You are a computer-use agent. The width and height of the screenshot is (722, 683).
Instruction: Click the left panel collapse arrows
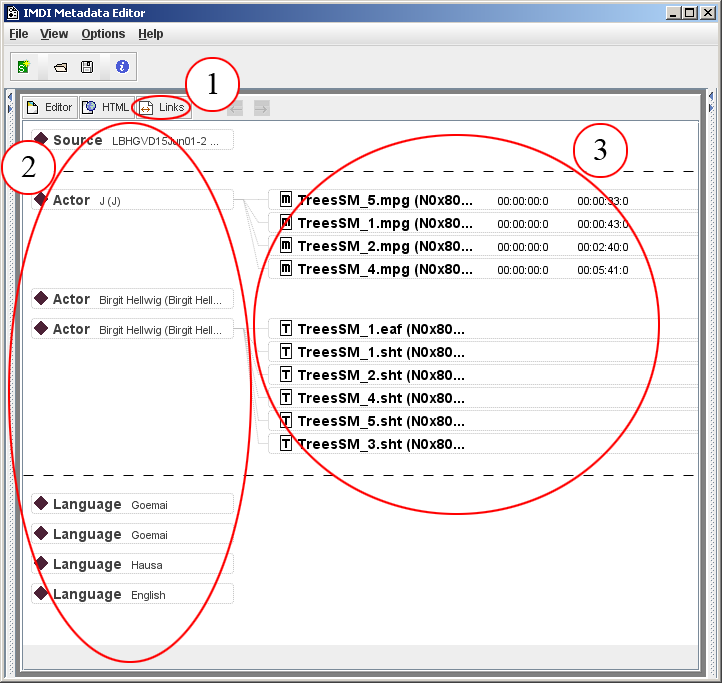[x=10, y=102]
